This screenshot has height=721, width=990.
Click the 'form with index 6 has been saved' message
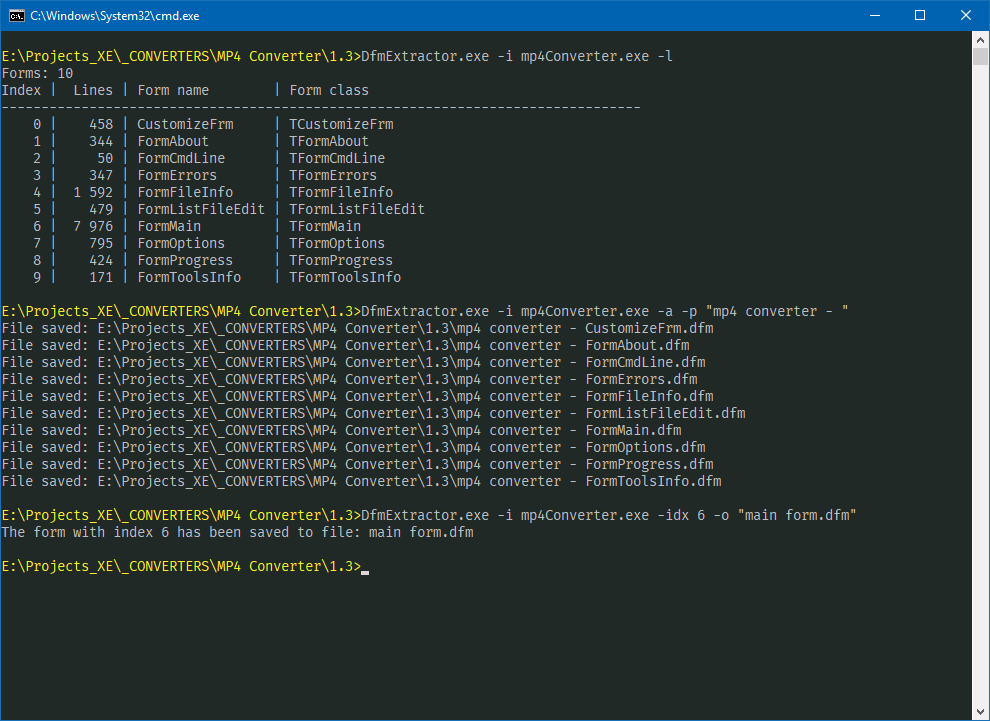point(237,532)
